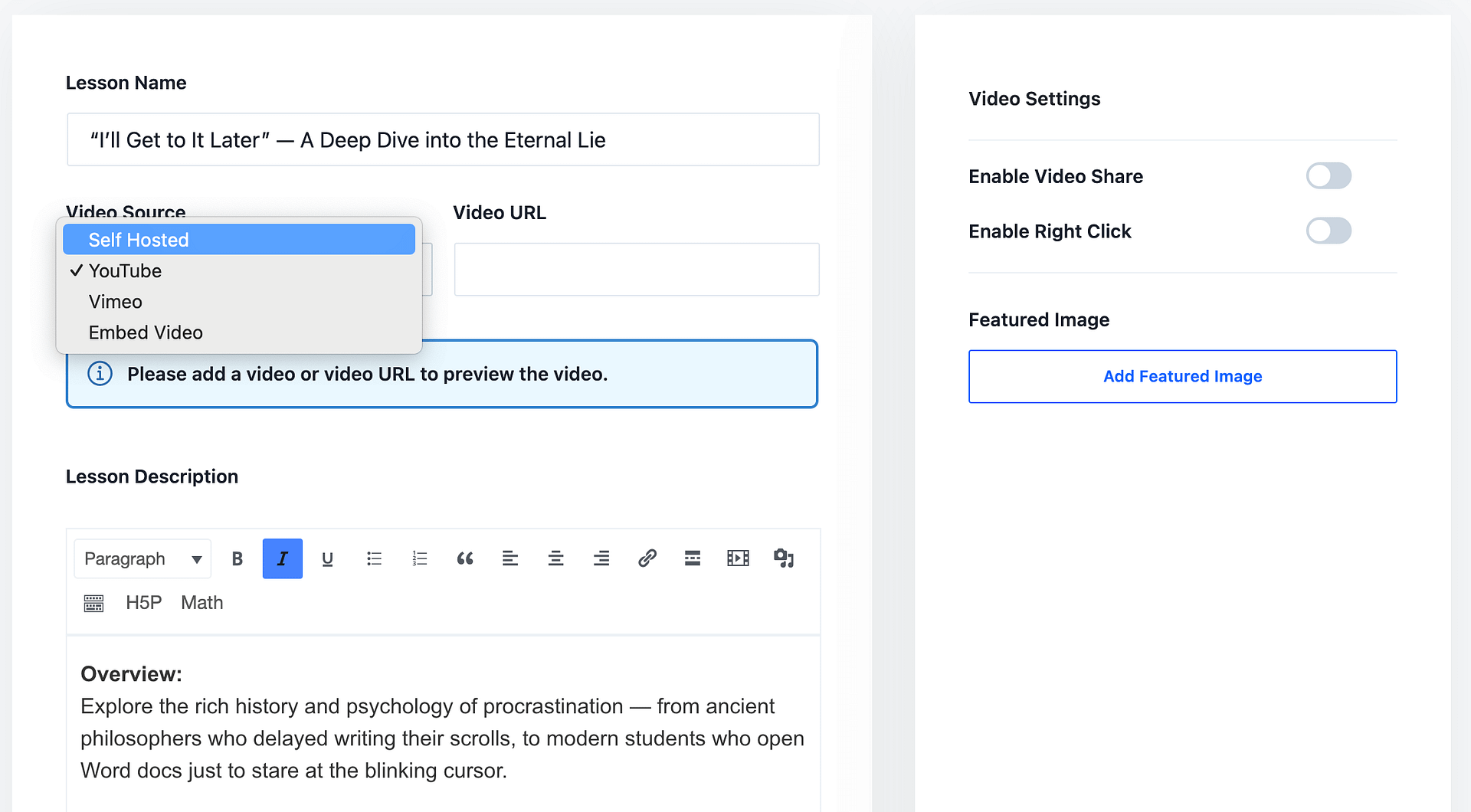Enable Right Click
The height and width of the screenshot is (812, 1471).
[1328, 231]
